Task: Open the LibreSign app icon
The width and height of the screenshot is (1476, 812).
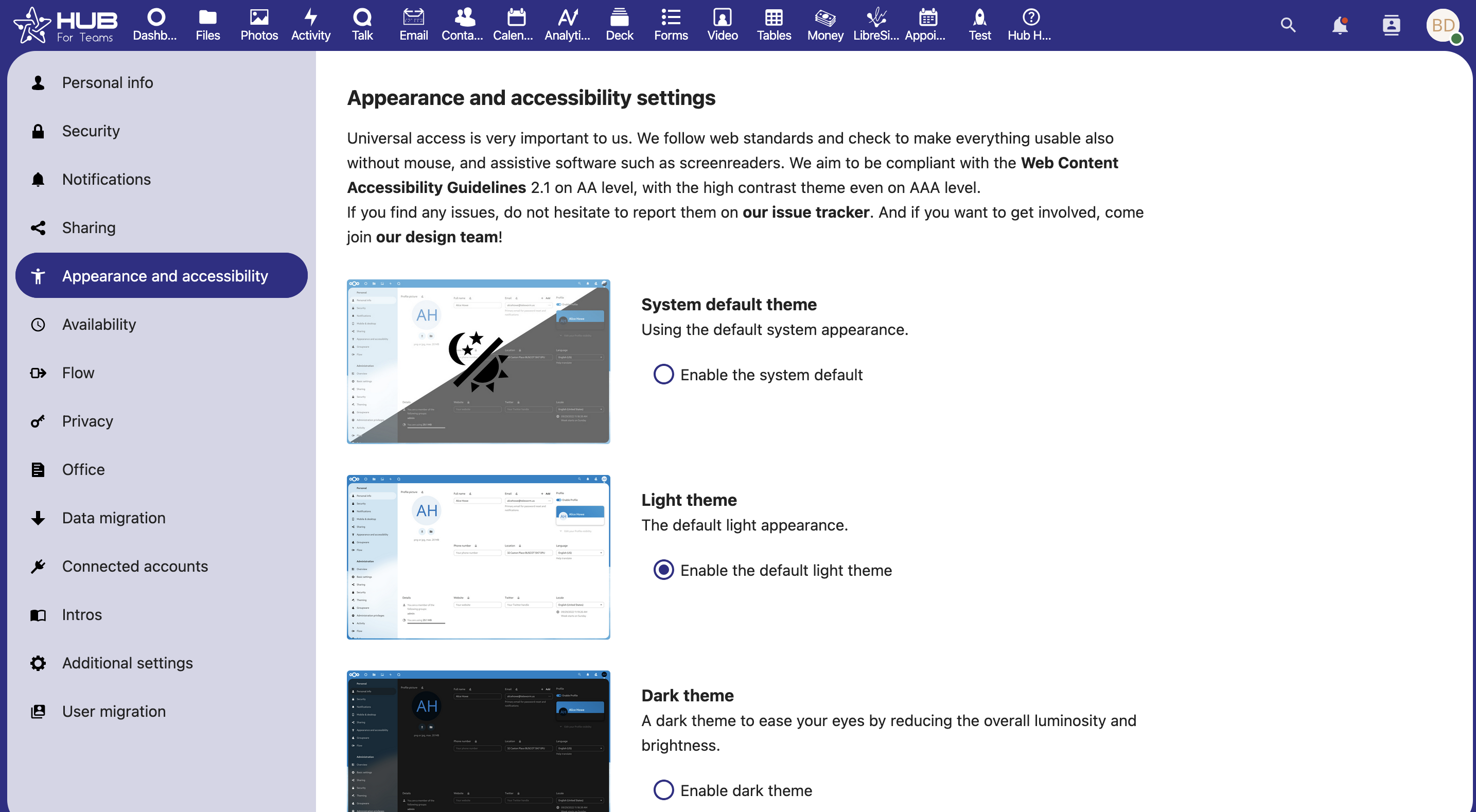Action: (x=876, y=25)
